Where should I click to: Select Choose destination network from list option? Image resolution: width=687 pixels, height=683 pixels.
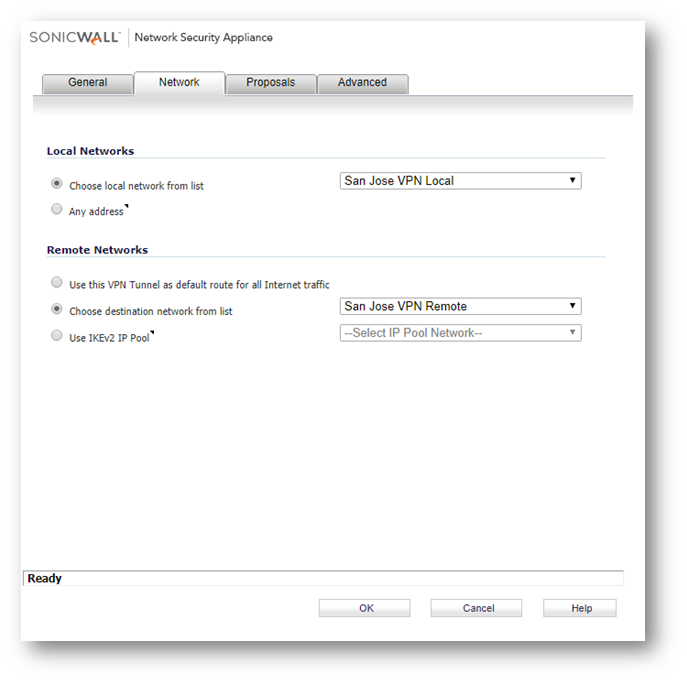(57, 310)
